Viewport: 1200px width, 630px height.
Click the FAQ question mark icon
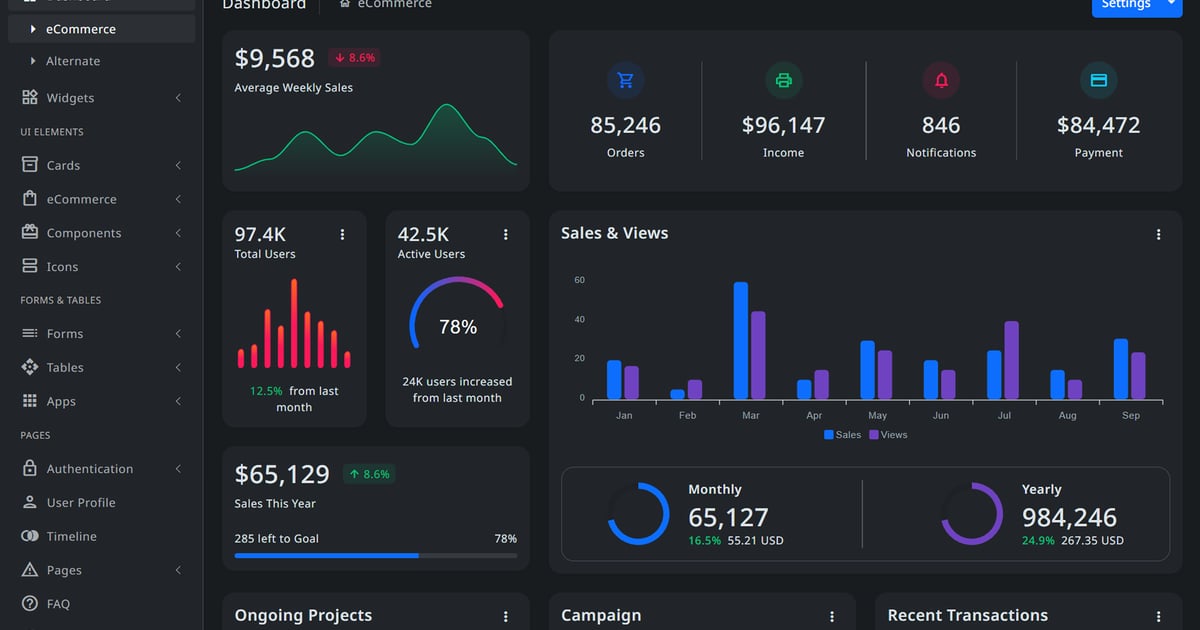(x=29, y=604)
